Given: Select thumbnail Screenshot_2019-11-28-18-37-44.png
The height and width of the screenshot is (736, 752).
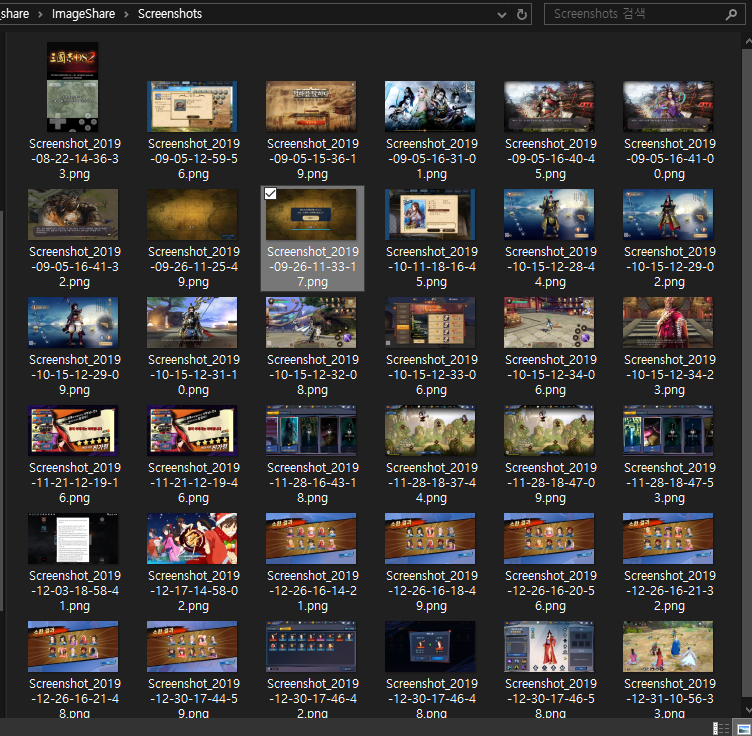Looking at the screenshot, I should [x=430, y=430].
